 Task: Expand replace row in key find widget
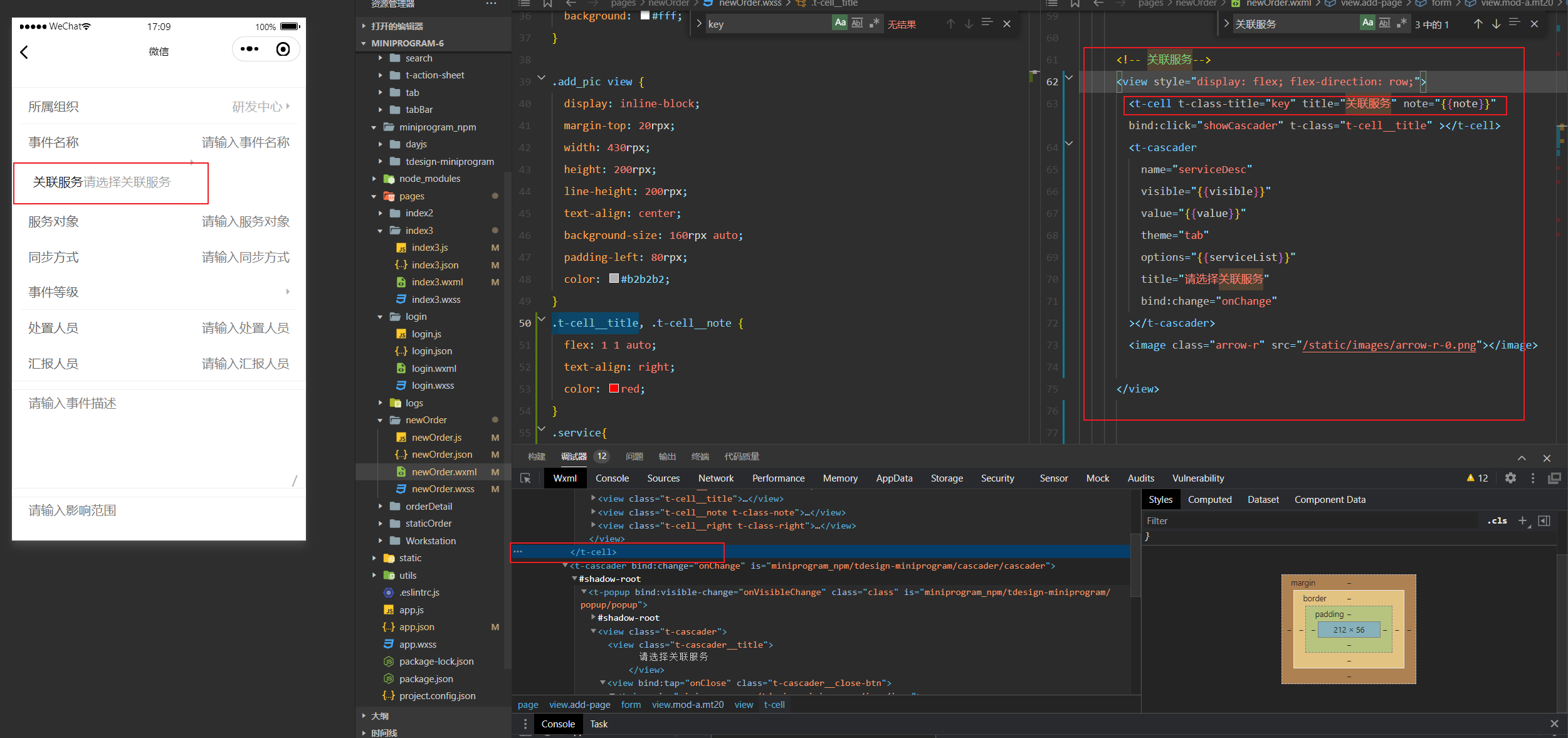point(698,24)
